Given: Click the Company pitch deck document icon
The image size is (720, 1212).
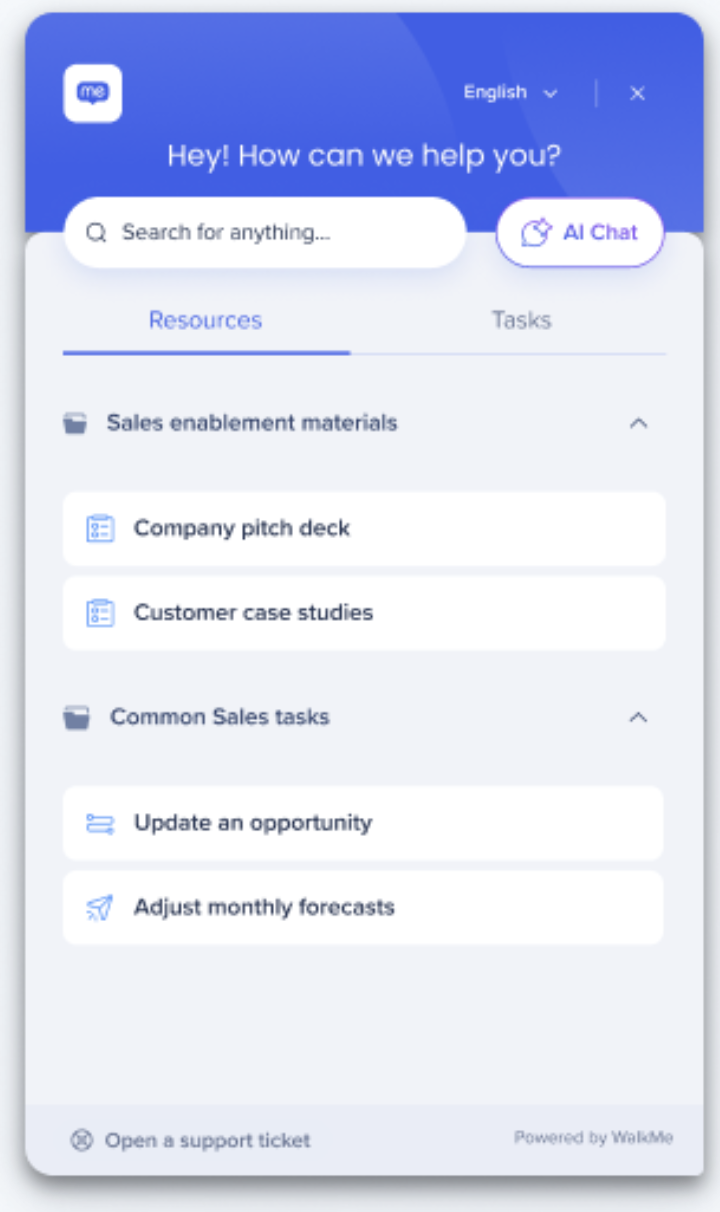Looking at the screenshot, I should 100,528.
